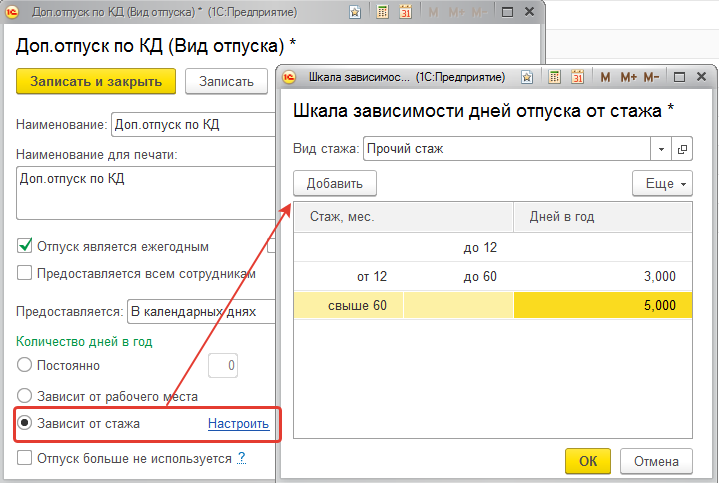Choose 'Зависит от рабочего места' option
This screenshot has height=483, width=719.
pyautogui.click(x=25, y=396)
